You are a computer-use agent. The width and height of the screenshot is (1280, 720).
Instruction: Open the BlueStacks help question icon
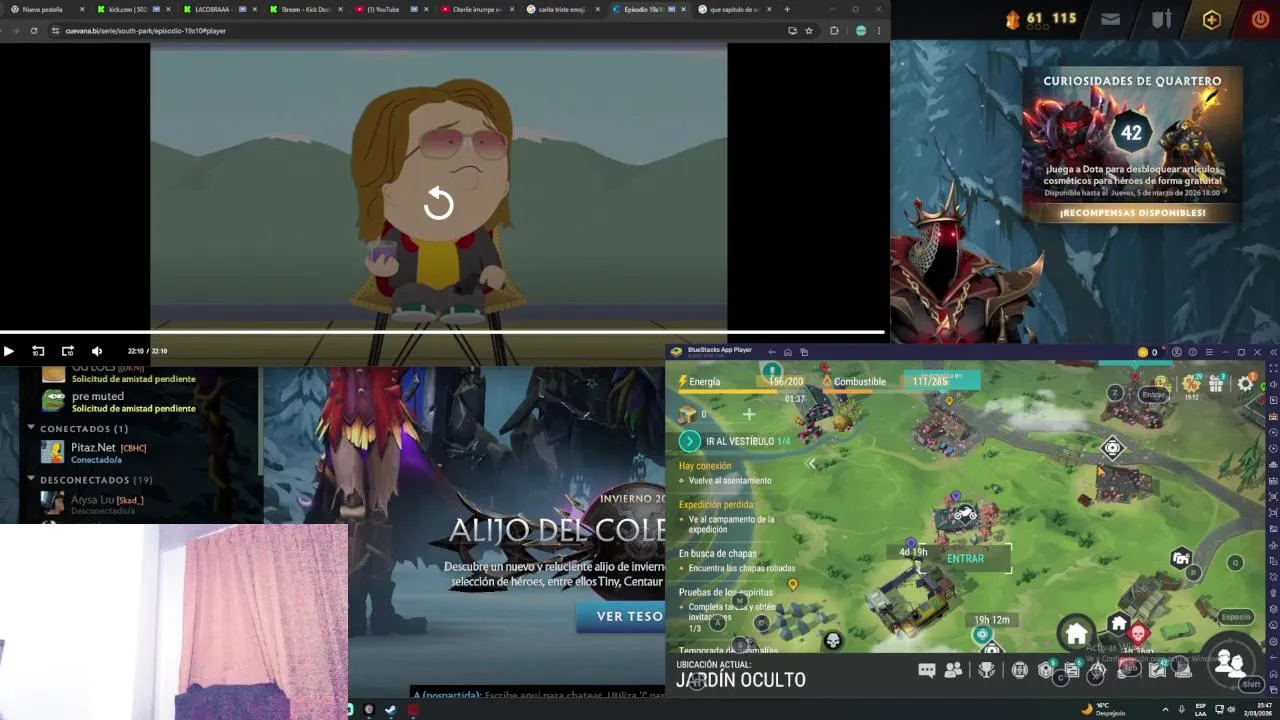pyautogui.click(x=1192, y=352)
